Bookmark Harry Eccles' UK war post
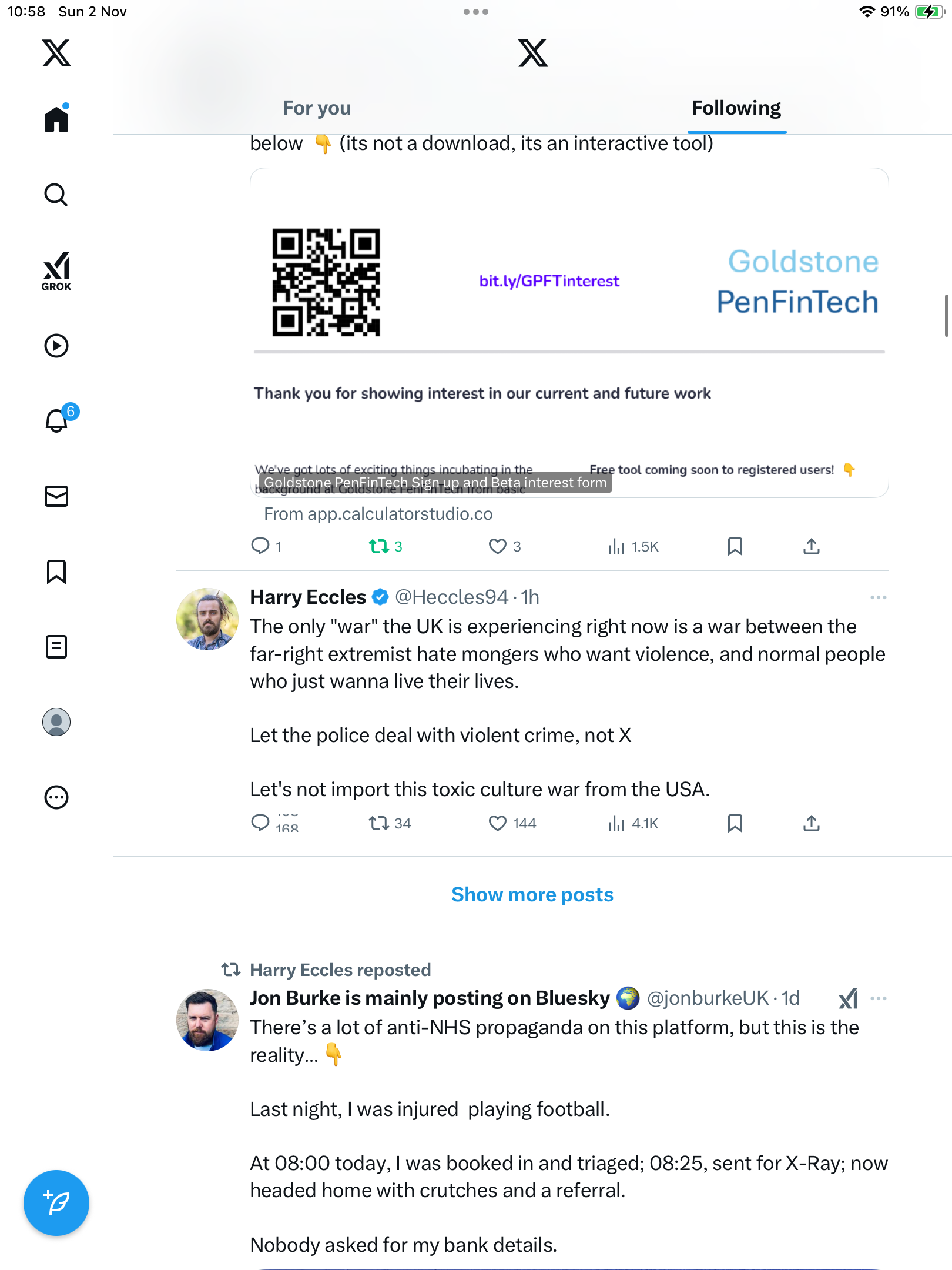The height and width of the screenshot is (1270, 952). (x=735, y=823)
